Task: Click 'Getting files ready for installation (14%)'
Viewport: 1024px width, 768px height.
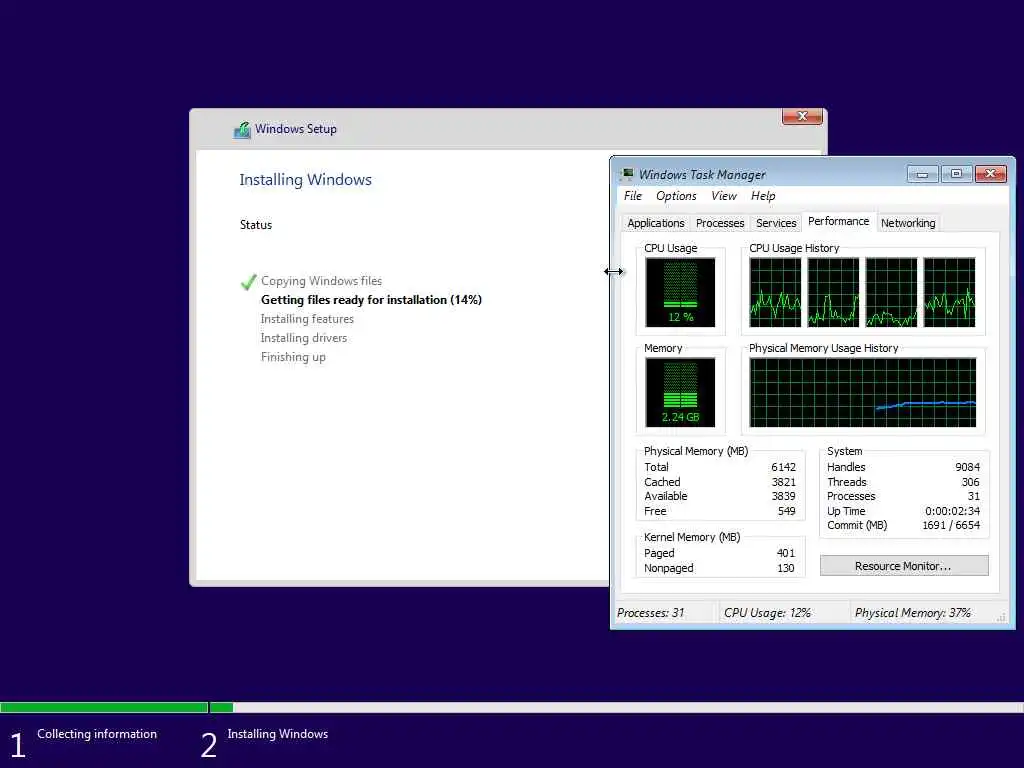Action: click(371, 300)
